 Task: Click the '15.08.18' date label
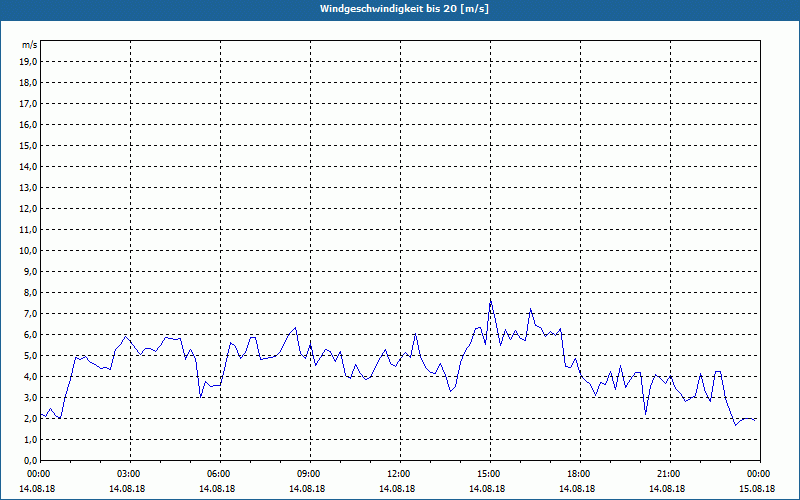pos(757,489)
